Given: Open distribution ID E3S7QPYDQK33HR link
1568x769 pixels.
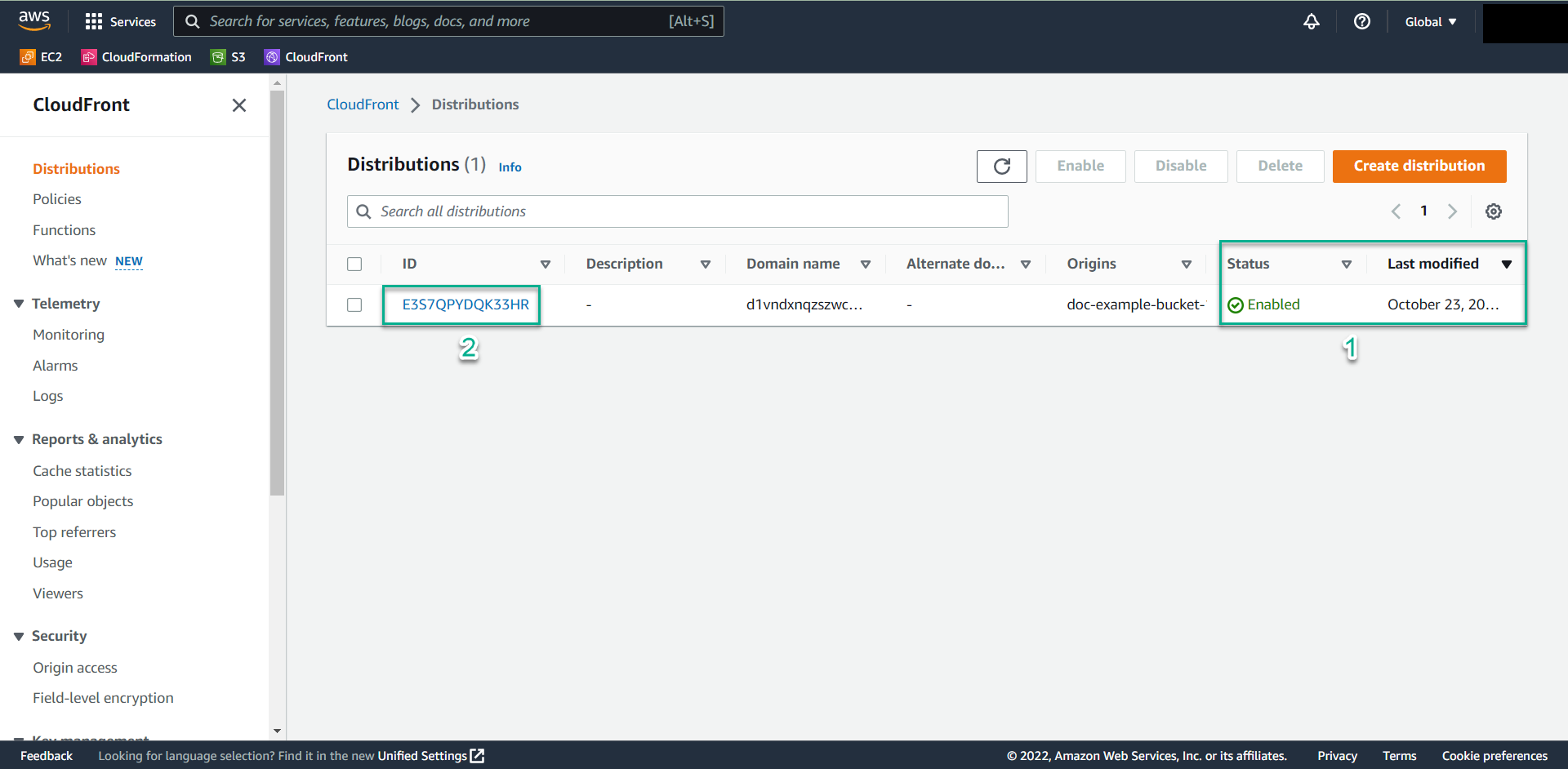Looking at the screenshot, I should [x=465, y=304].
